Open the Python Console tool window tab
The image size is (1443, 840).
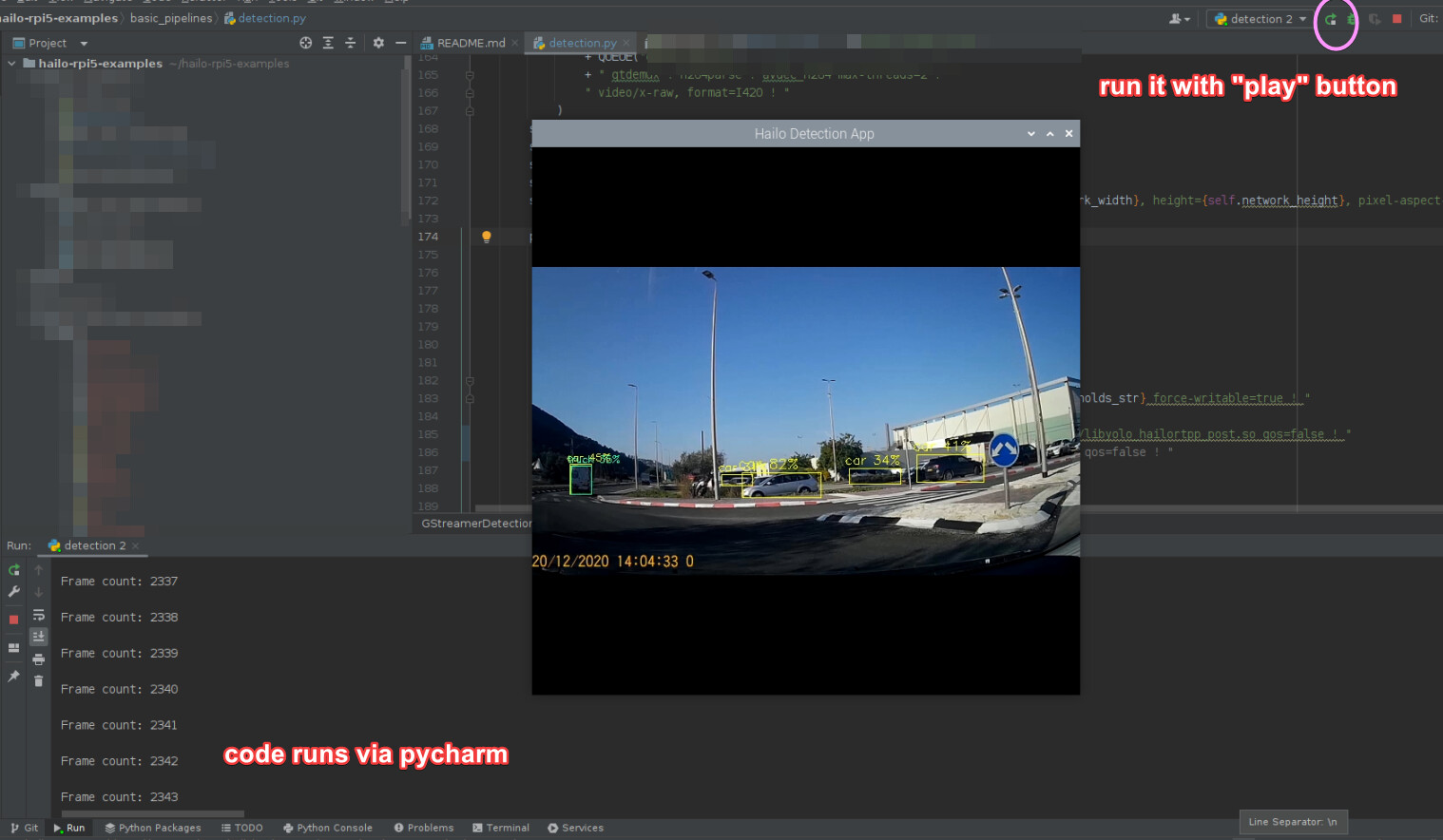click(327, 828)
